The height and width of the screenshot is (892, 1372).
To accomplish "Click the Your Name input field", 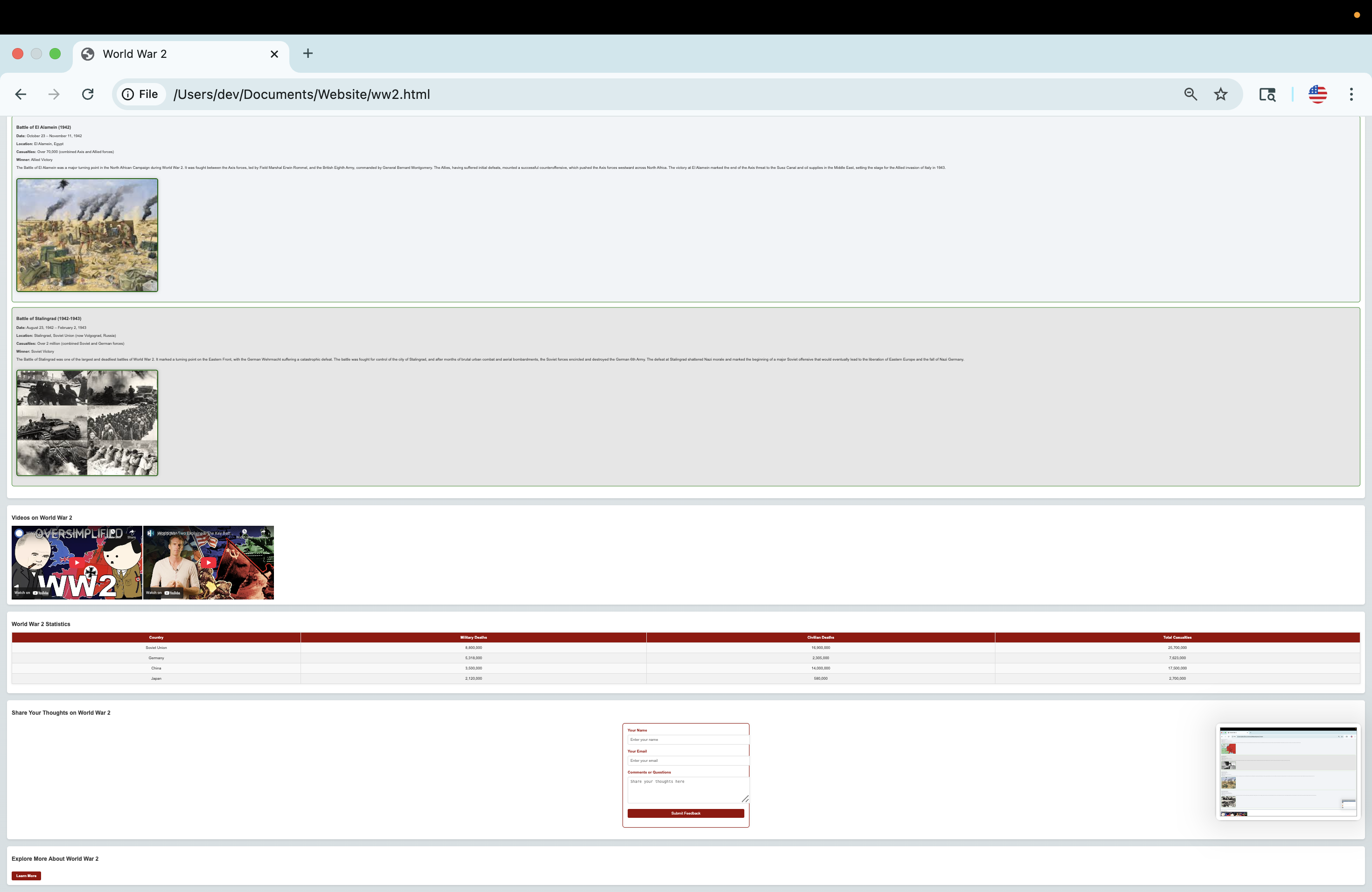I will 687,739.
